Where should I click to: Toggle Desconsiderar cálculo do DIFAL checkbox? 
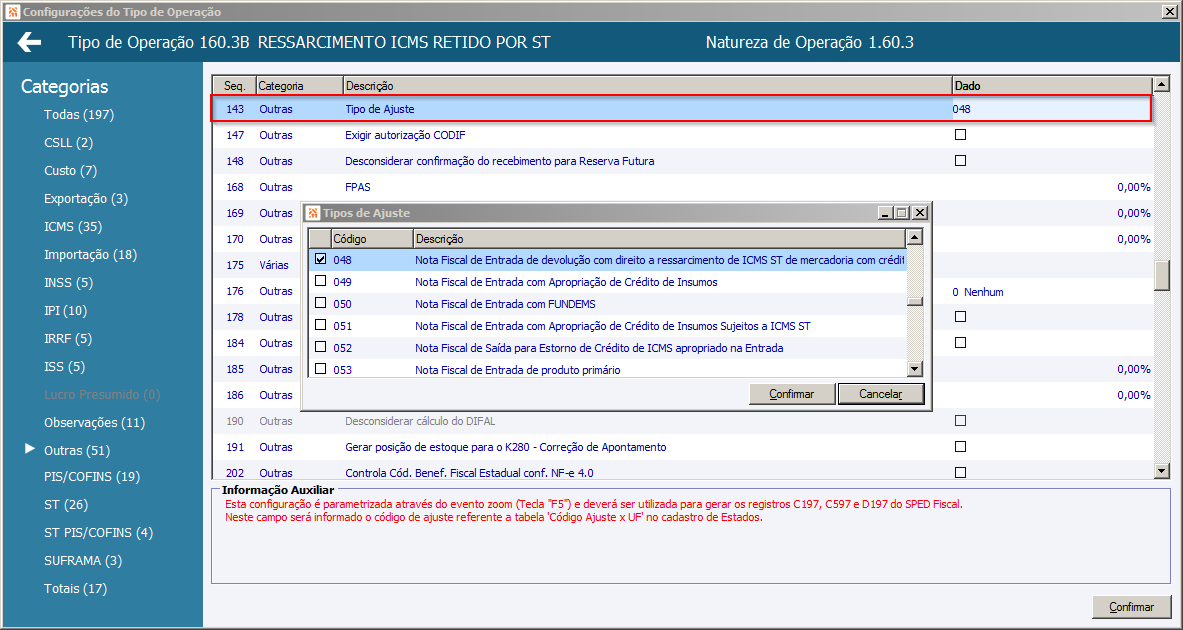[x=960, y=420]
